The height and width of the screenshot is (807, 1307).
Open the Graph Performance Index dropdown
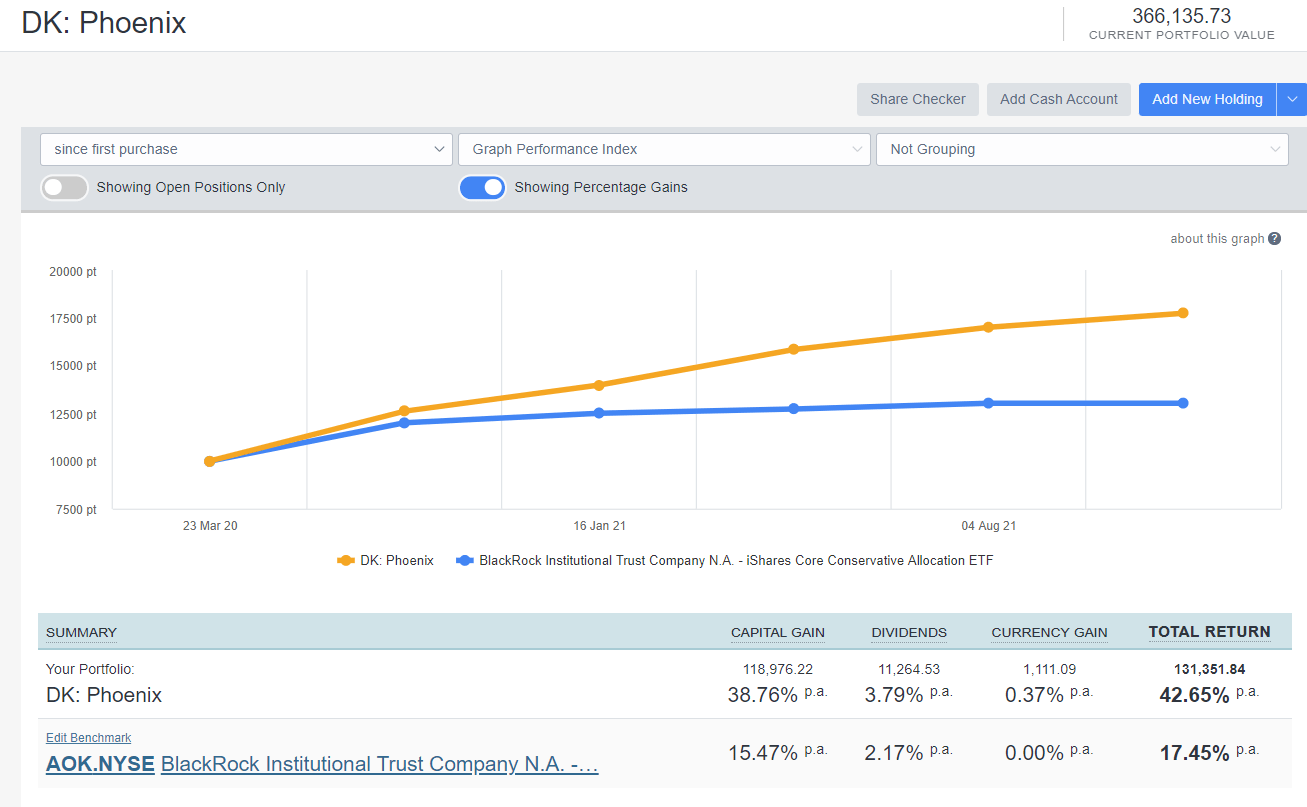(x=664, y=149)
